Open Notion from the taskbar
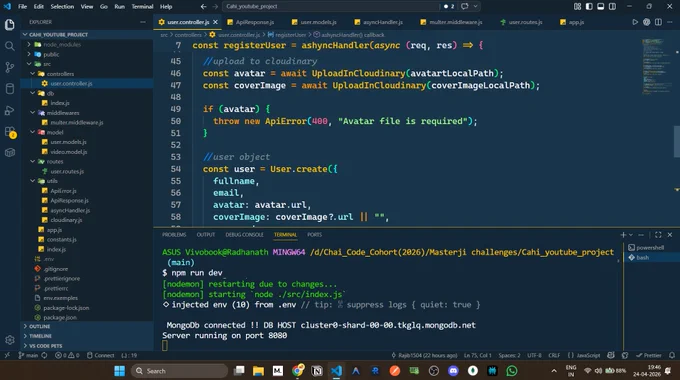This screenshot has height=380, width=680. (x=317, y=371)
